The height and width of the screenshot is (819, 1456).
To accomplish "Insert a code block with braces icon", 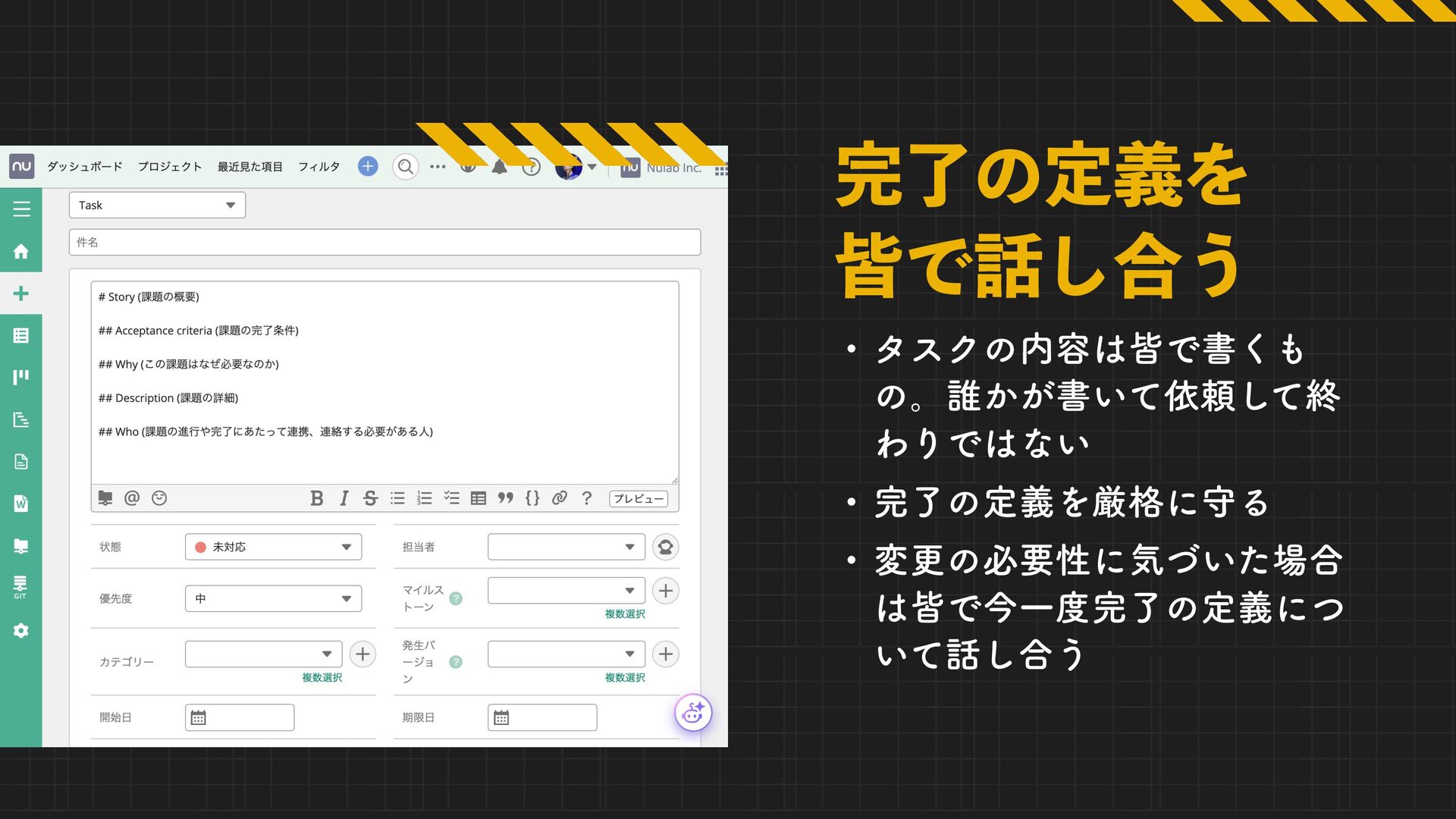I will (532, 498).
